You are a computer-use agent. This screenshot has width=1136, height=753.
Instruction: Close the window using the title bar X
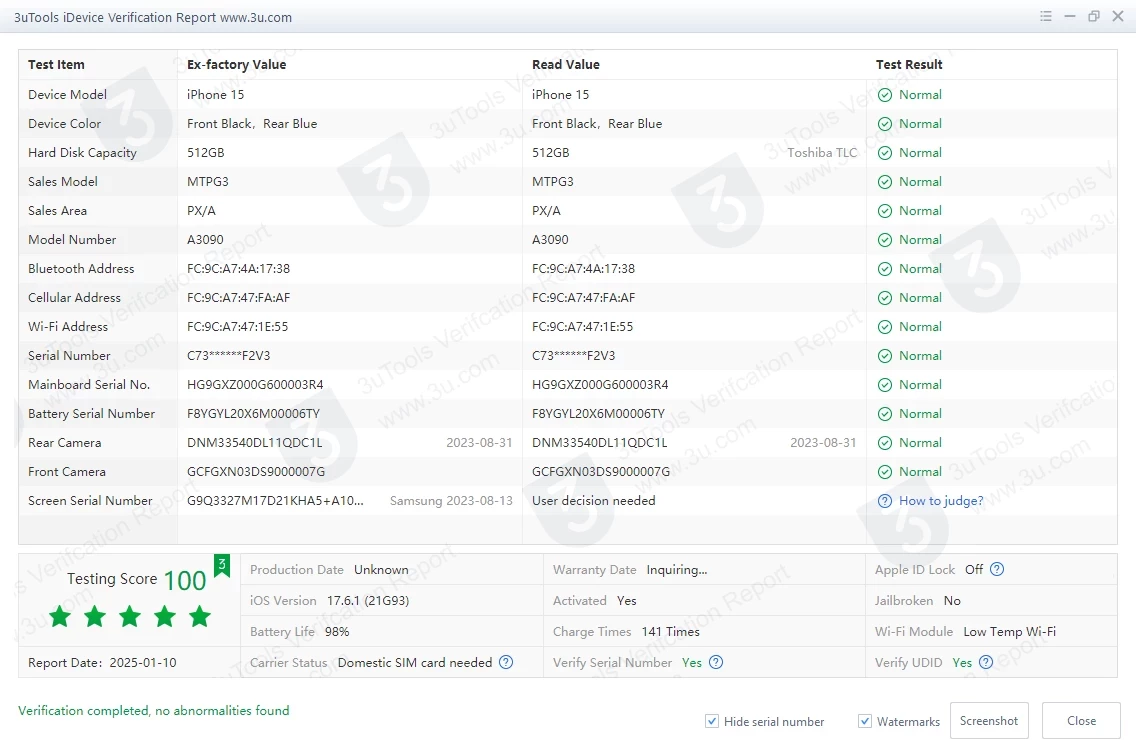(1118, 16)
